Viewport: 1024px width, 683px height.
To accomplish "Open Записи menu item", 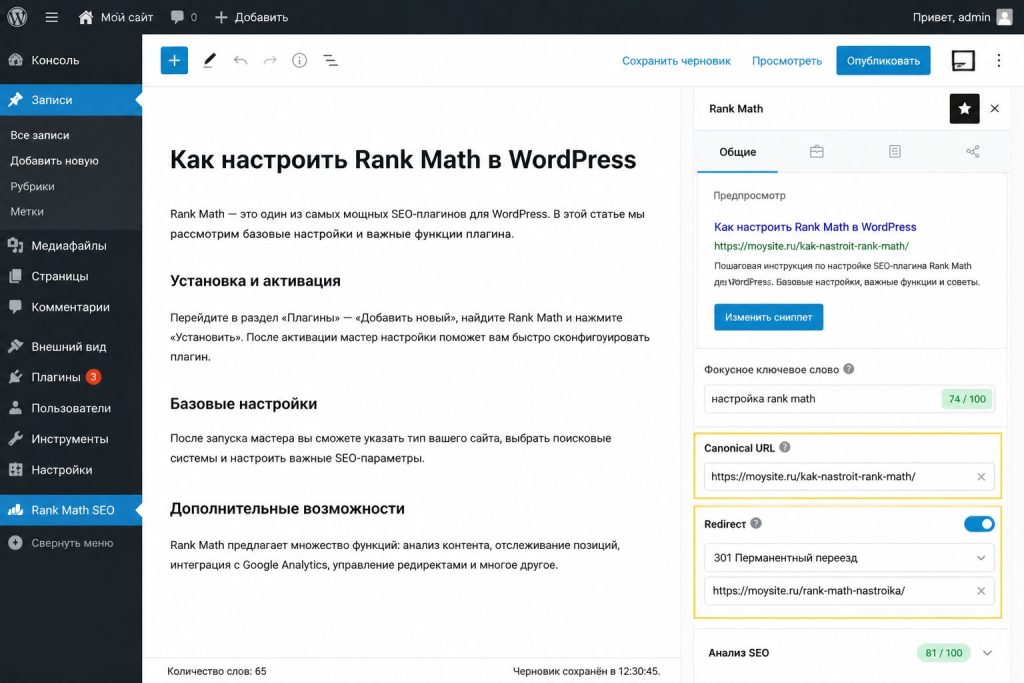I will (x=71, y=100).
